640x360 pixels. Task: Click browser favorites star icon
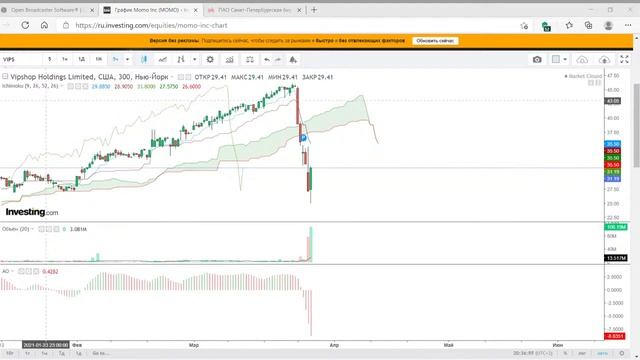point(569,25)
